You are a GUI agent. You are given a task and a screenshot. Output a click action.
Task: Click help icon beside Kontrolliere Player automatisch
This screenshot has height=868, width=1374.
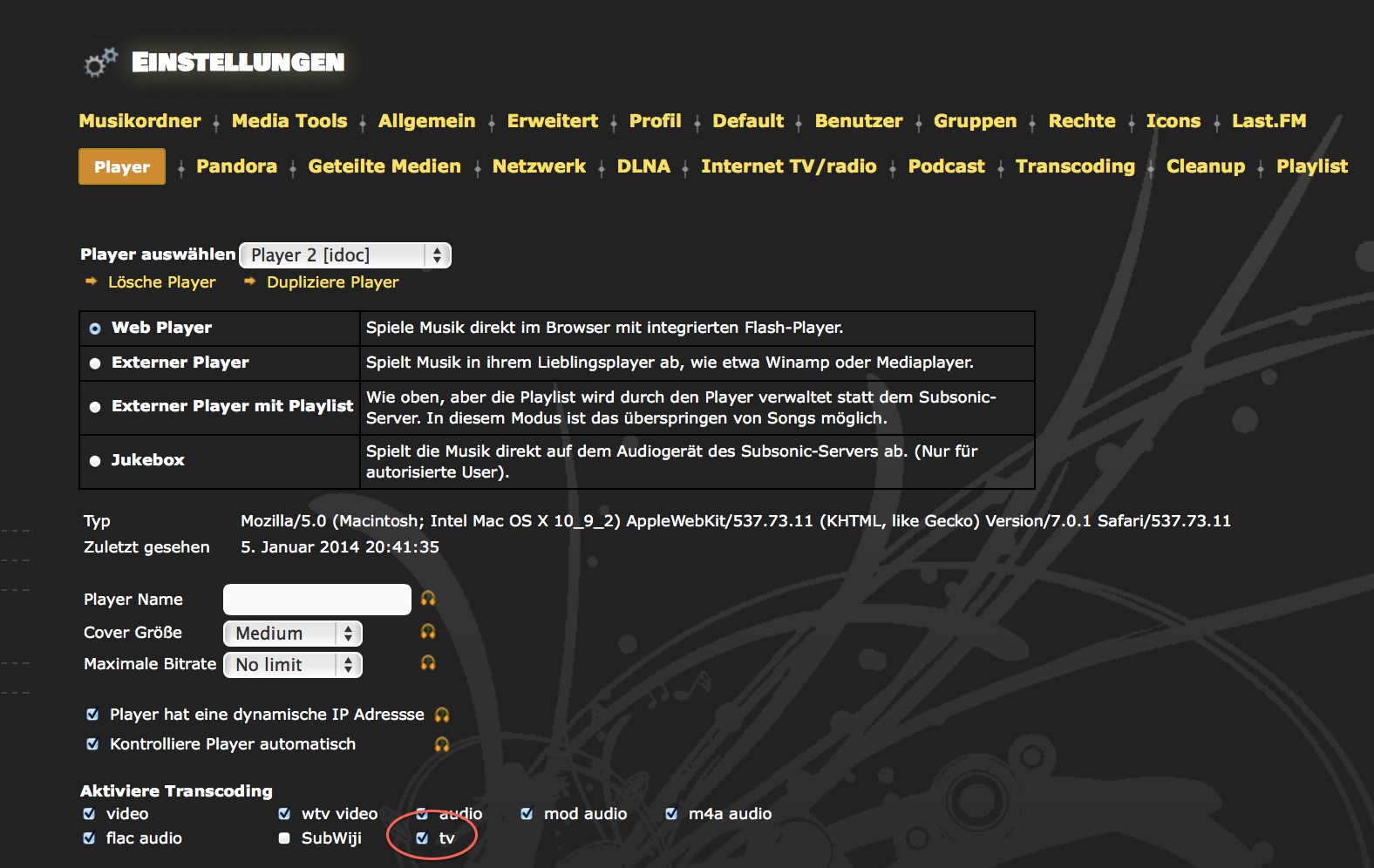tap(442, 744)
